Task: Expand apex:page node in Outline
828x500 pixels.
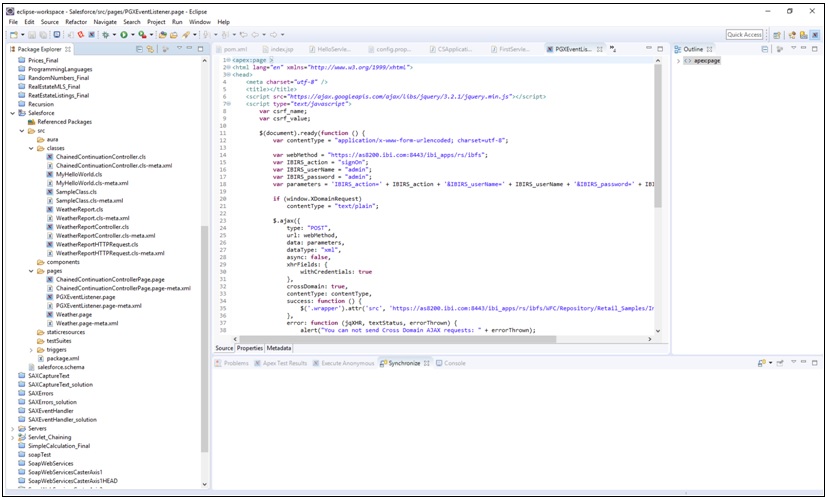Action: [679, 61]
